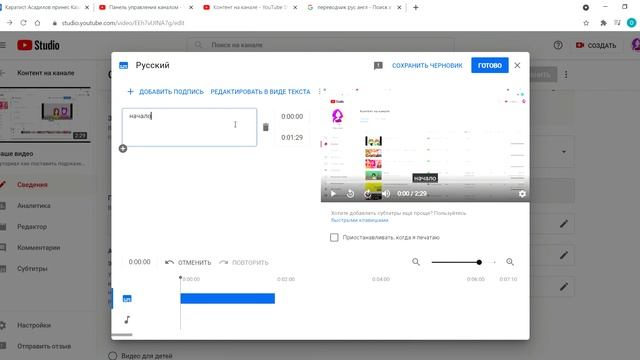Open the preview player settings gear

coord(522,194)
